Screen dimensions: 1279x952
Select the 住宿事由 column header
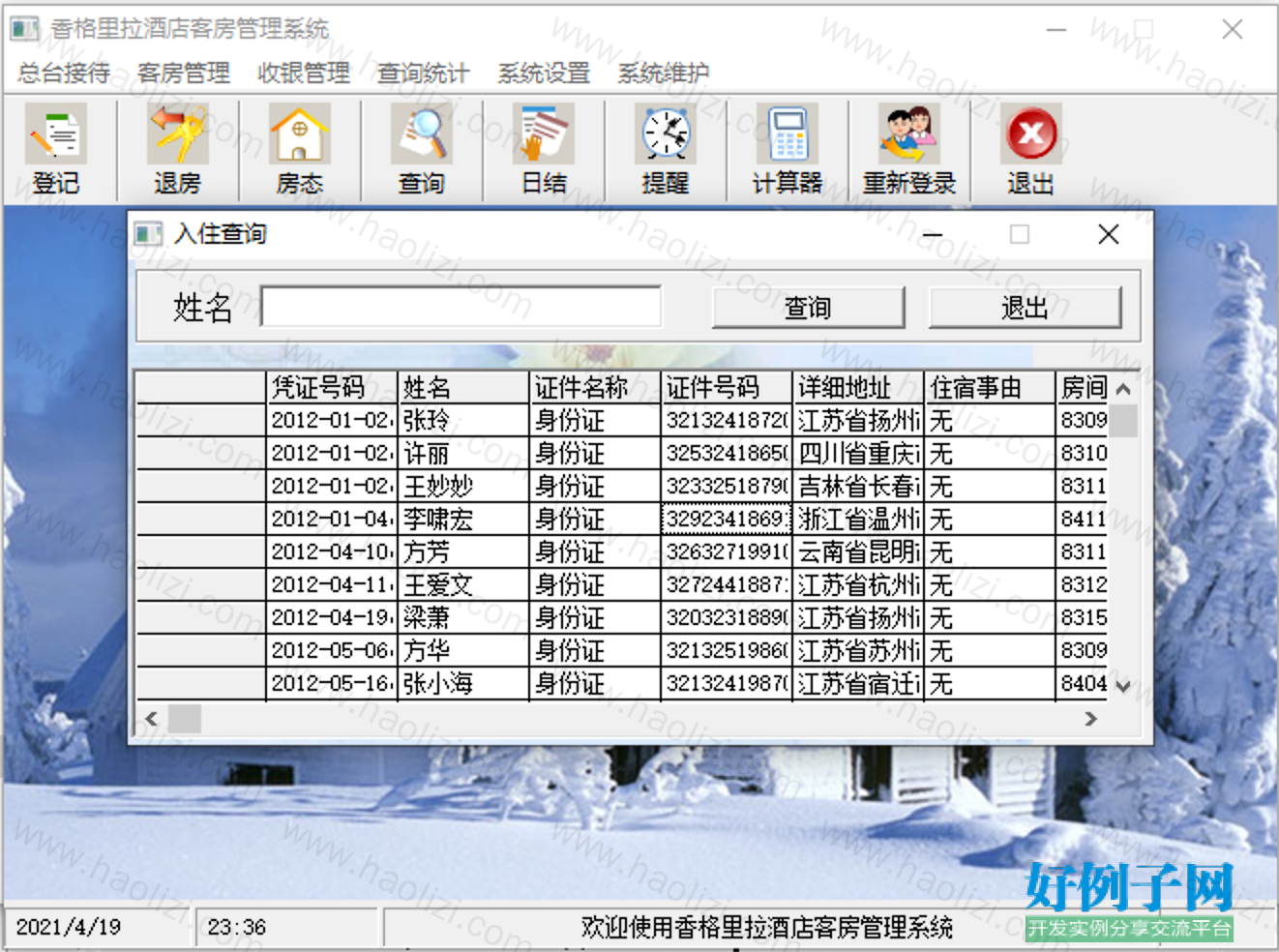point(990,388)
